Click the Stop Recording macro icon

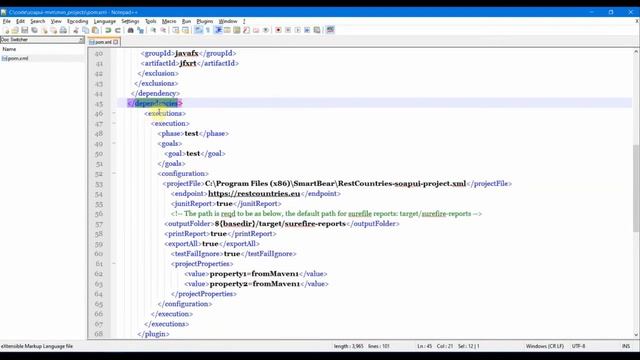click(288, 30)
